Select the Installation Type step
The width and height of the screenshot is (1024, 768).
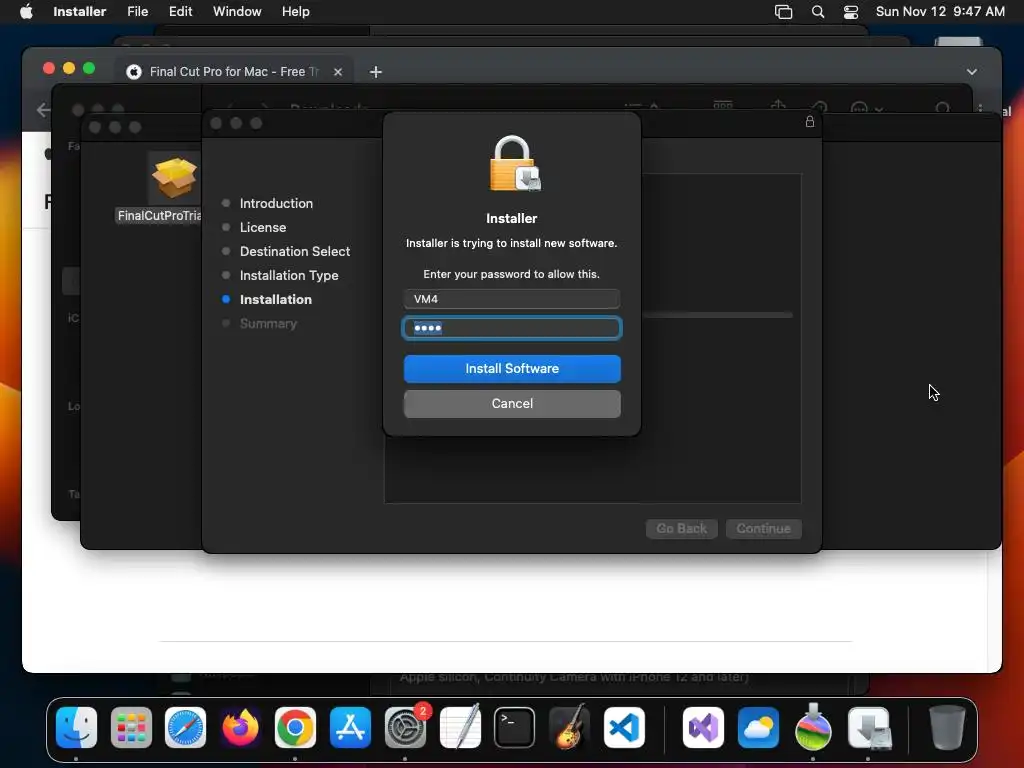(x=289, y=276)
